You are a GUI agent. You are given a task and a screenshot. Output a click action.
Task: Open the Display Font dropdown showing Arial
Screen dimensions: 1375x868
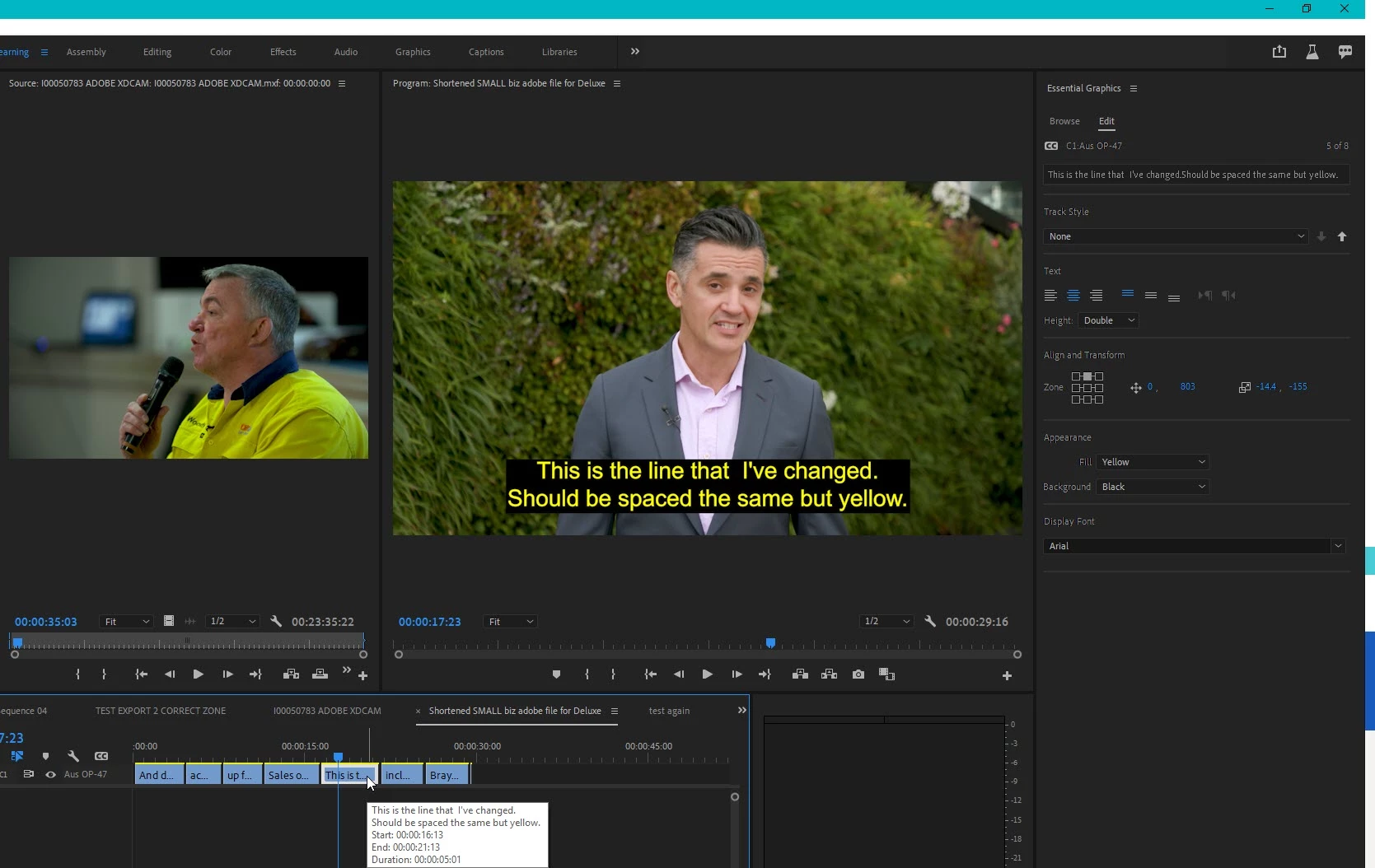pos(1194,546)
